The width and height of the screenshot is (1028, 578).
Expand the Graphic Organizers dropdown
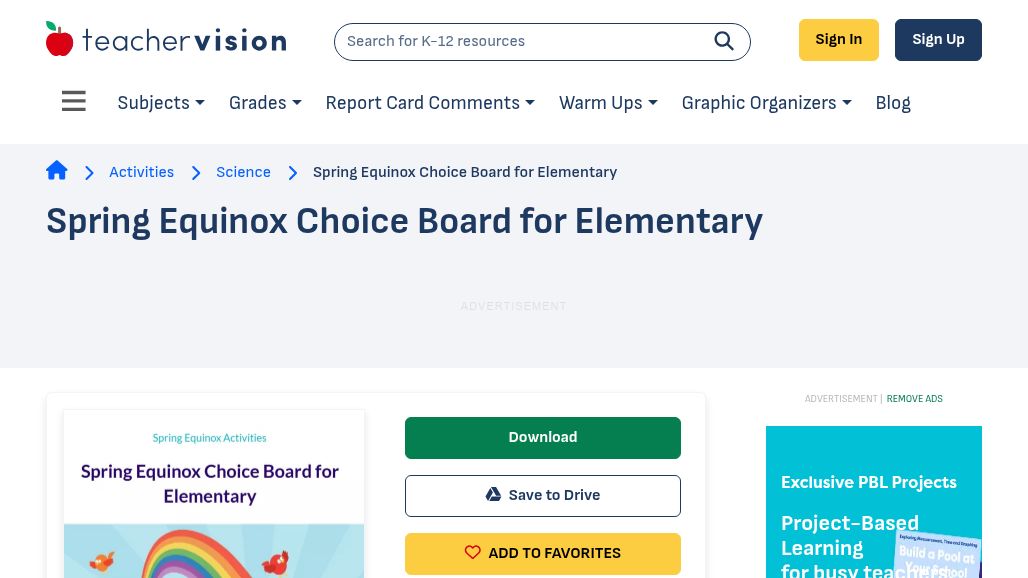766,103
